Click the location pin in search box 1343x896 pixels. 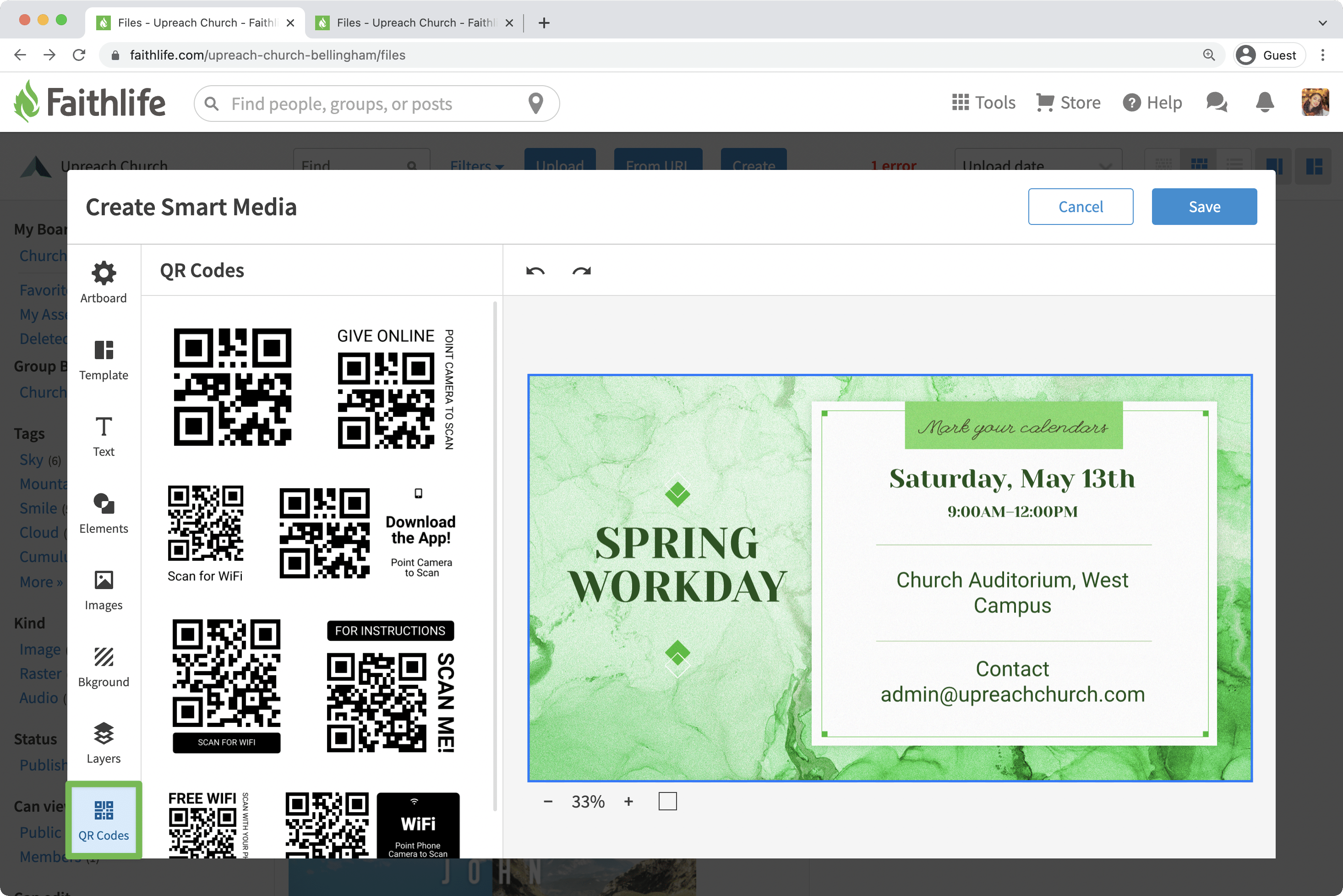pos(535,104)
